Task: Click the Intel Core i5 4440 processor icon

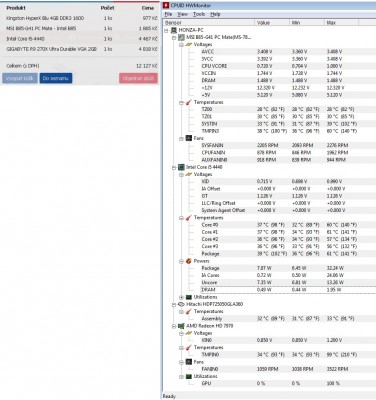Action: [181, 167]
